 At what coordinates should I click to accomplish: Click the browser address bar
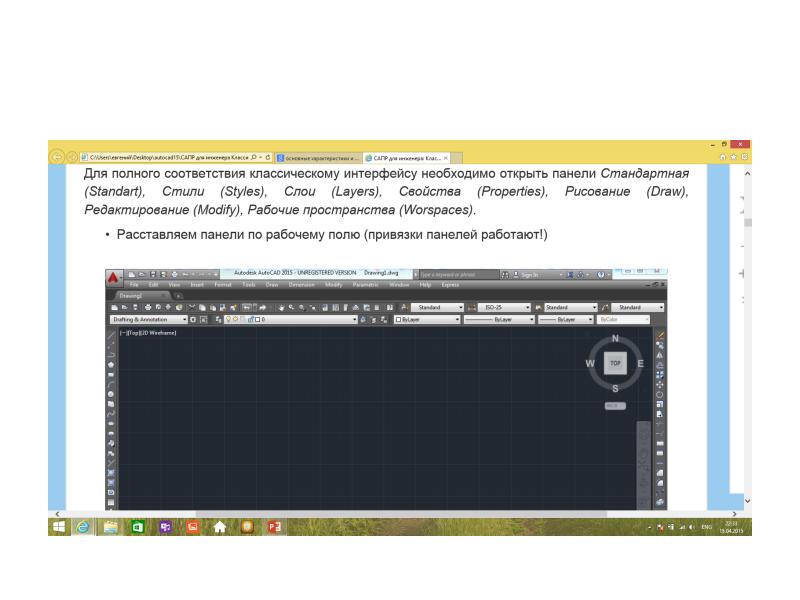click(177, 158)
